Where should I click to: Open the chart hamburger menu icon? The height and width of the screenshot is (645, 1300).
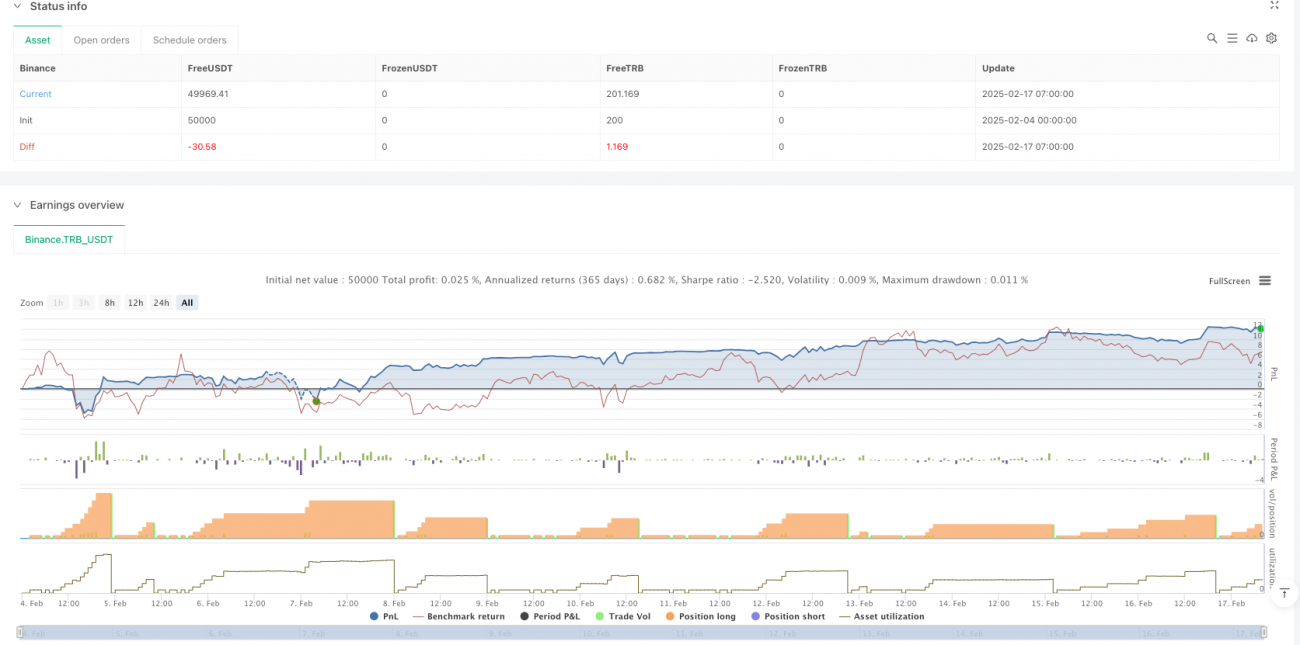coord(1265,281)
